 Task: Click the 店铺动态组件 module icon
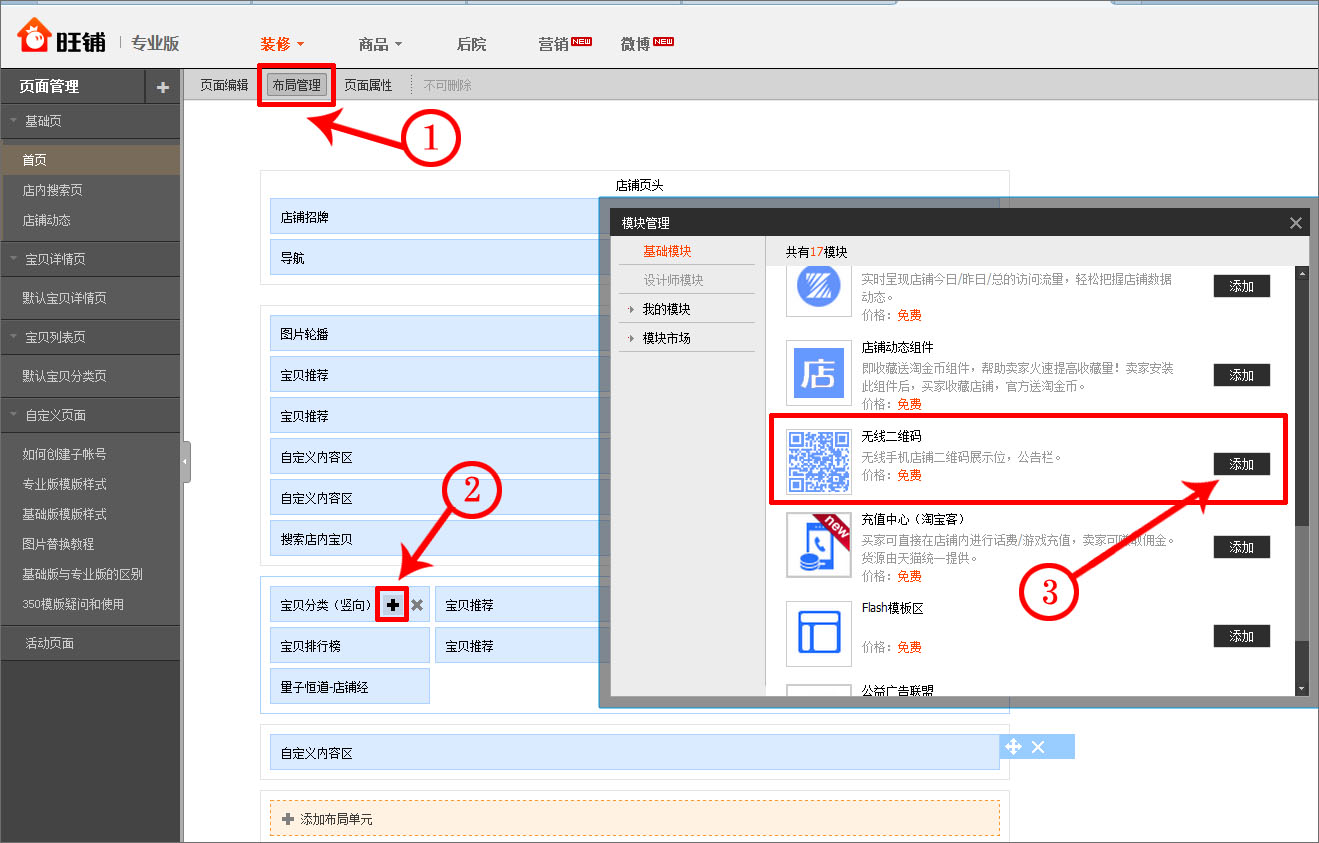[818, 375]
